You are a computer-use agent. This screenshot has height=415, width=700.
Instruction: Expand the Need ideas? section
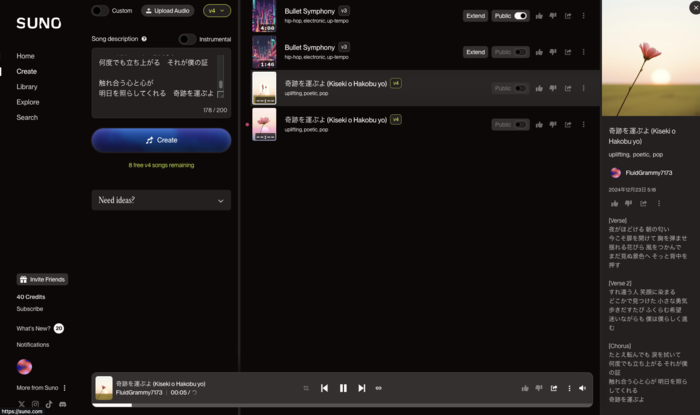pyautogui.click(x=161, y=200)
